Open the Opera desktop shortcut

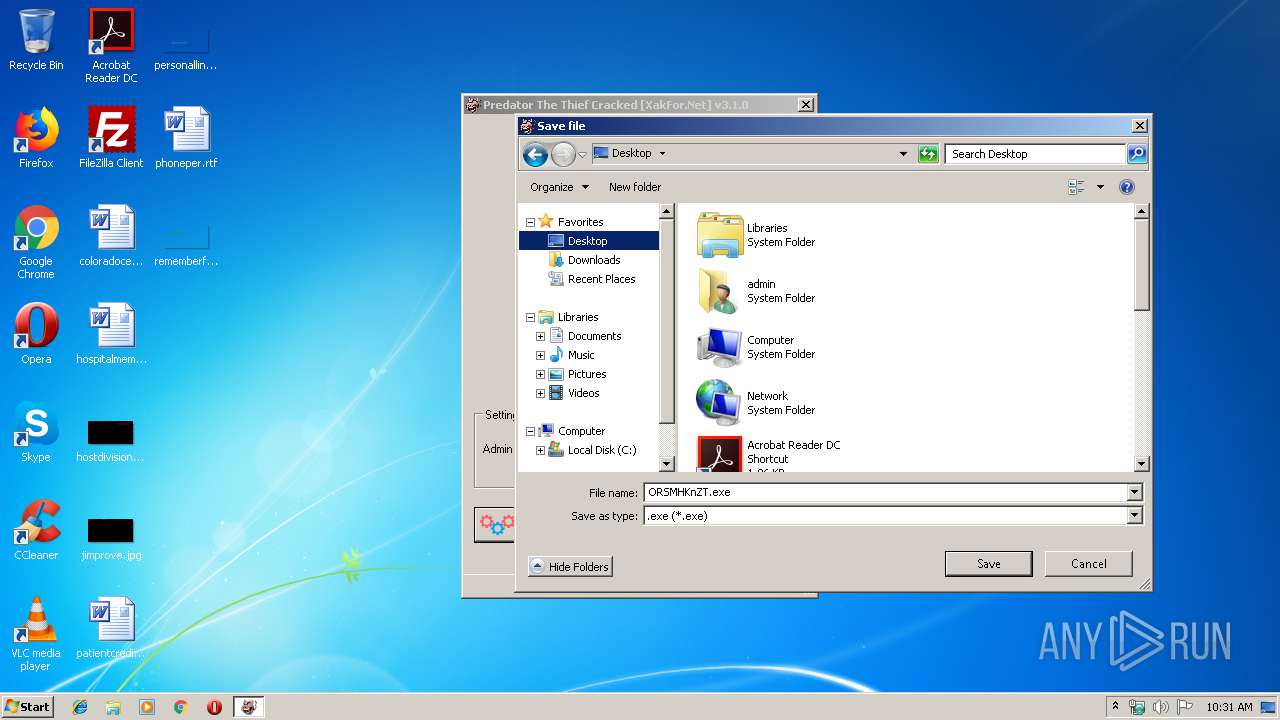(x=36, y=334)
